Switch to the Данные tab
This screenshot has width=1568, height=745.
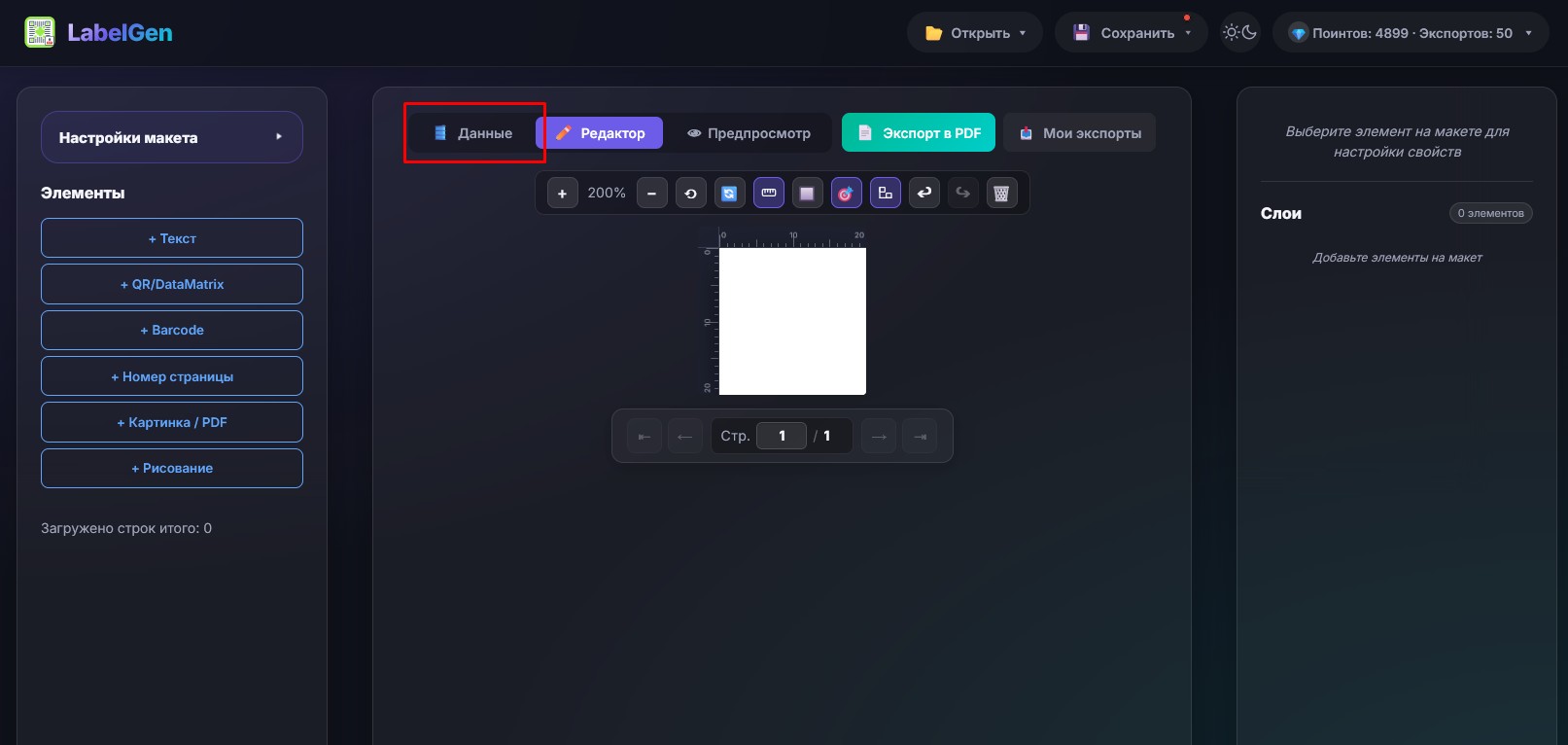(x=473, y=133)
